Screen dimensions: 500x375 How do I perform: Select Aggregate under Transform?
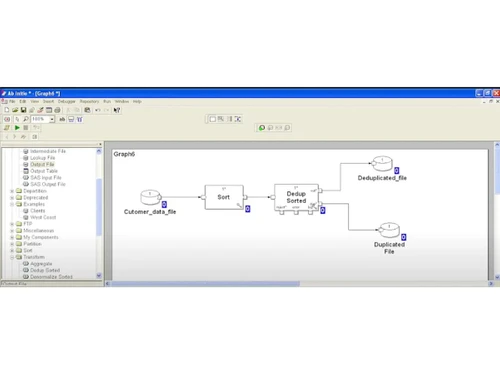tap(41, 264)
